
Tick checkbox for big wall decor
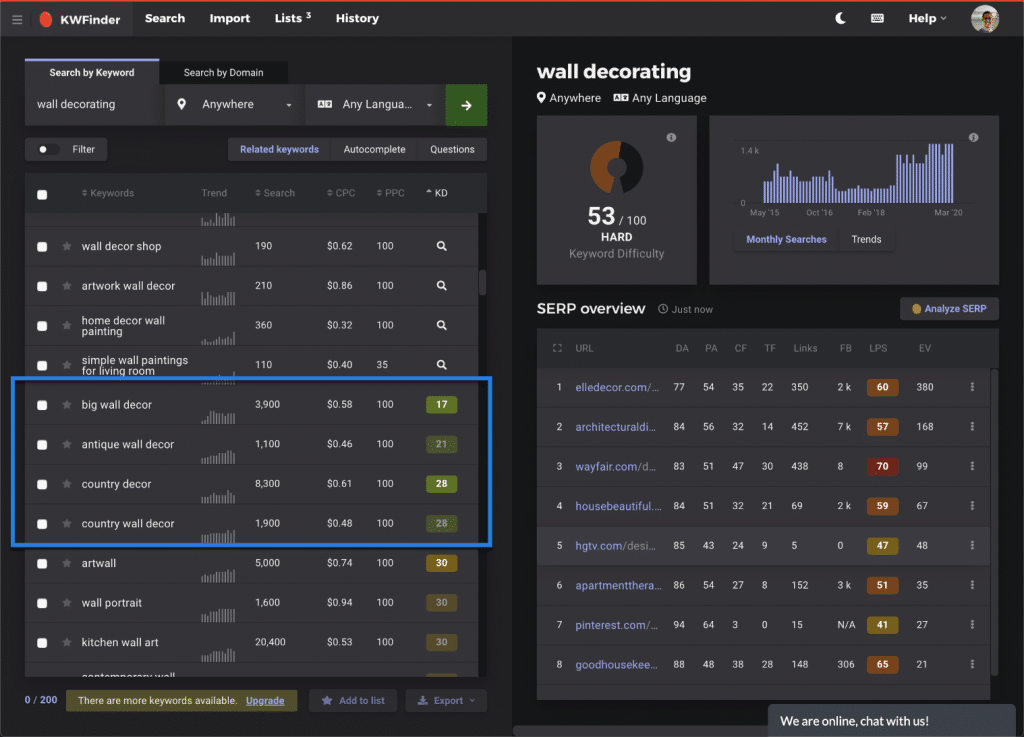(x=42, y=405)
